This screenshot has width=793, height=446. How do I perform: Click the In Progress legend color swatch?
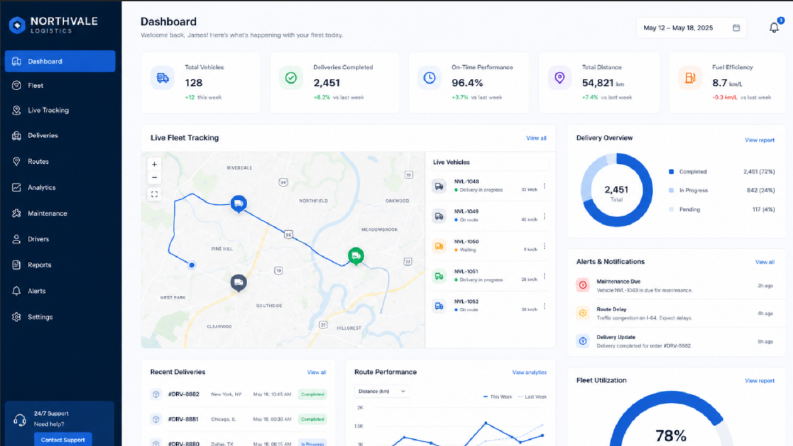(x=671, y=190)
